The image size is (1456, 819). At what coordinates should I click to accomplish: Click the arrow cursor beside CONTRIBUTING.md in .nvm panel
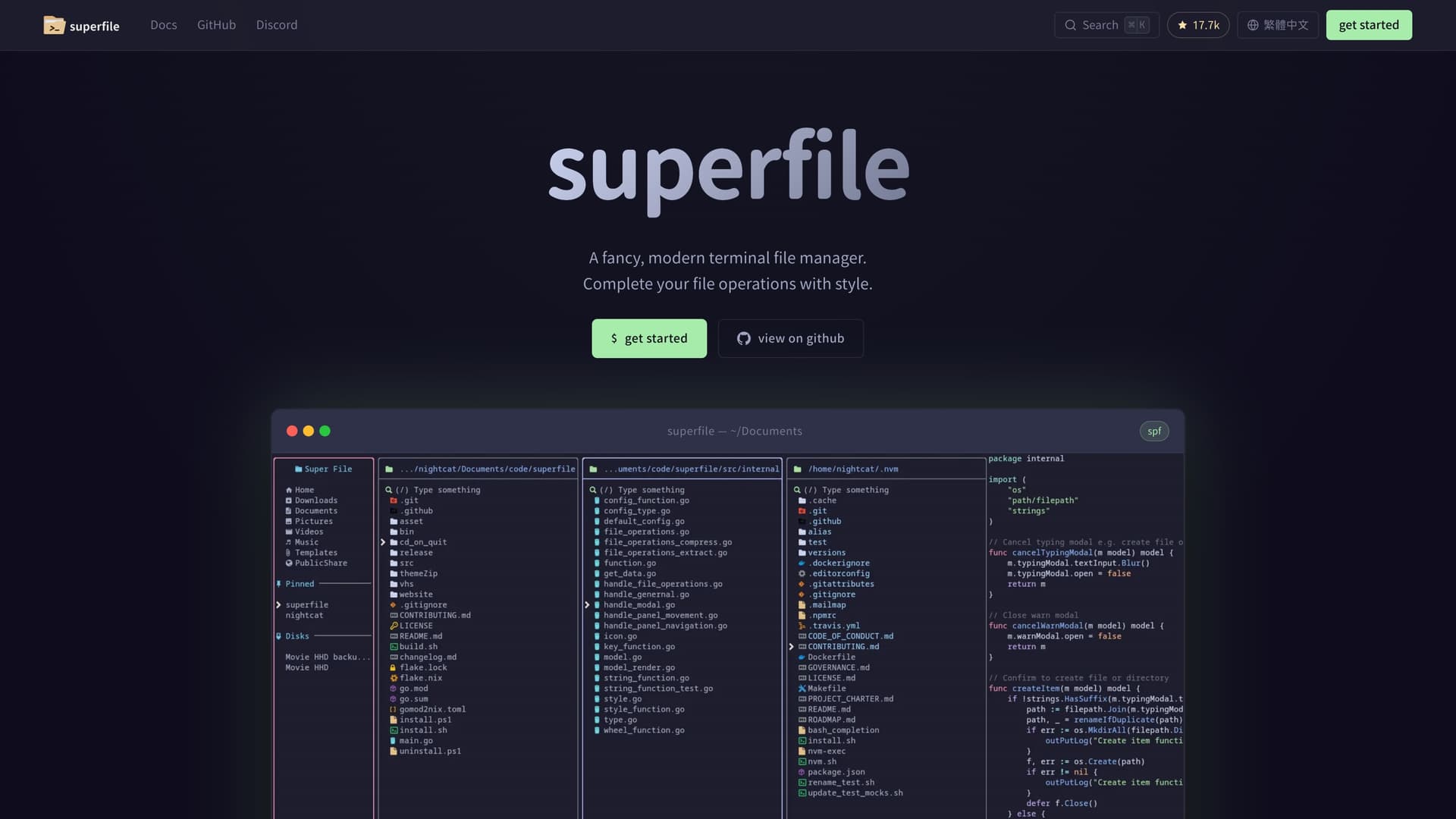(791, 647)
